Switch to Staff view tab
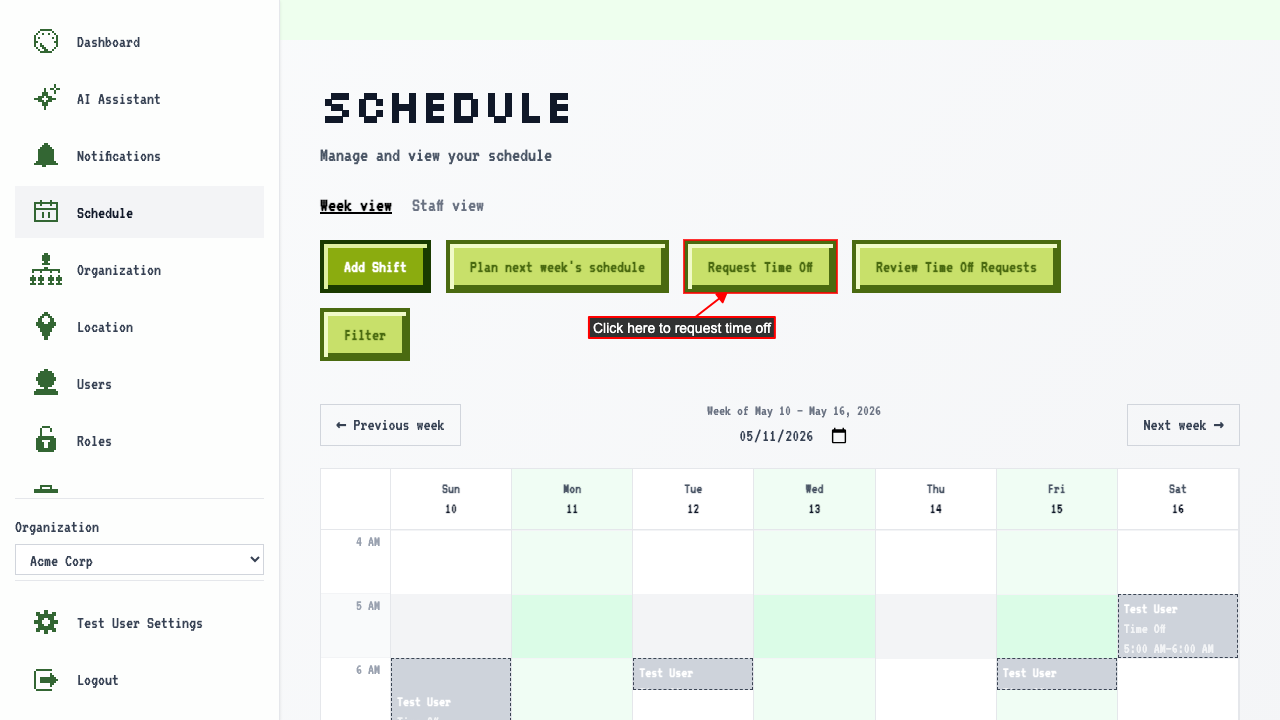This screenshot has width=1280, height=720. point(448,205)
